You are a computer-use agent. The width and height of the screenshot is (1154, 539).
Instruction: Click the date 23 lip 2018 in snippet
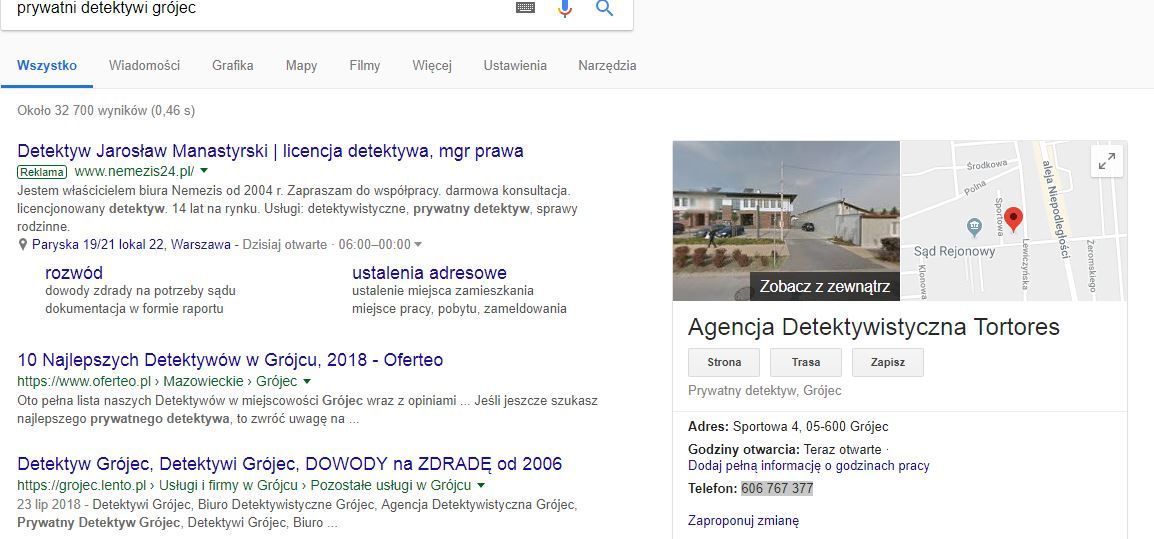(x=49, y=506)
